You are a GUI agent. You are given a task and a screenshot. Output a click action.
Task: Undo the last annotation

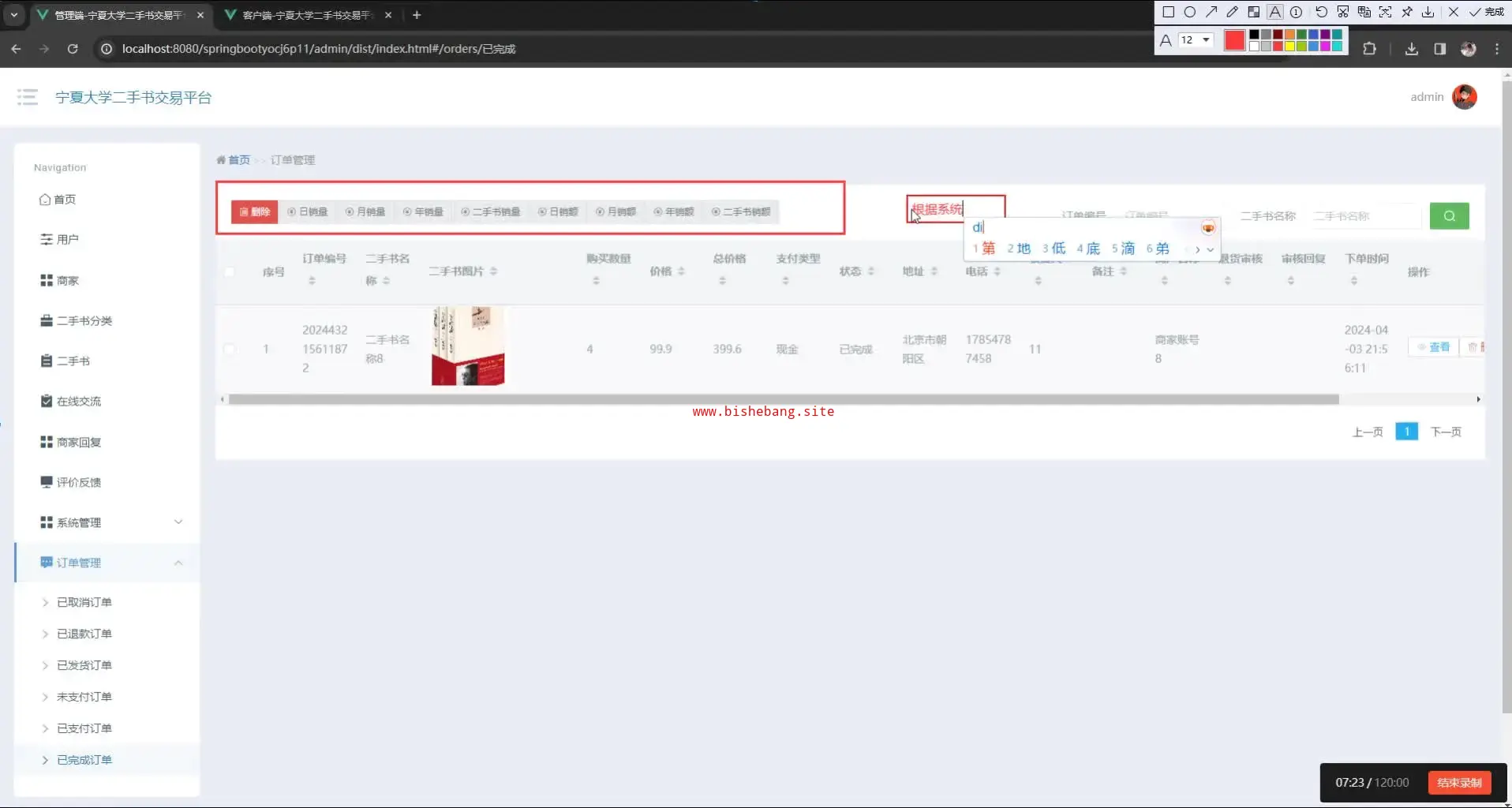pos(1322,12)
